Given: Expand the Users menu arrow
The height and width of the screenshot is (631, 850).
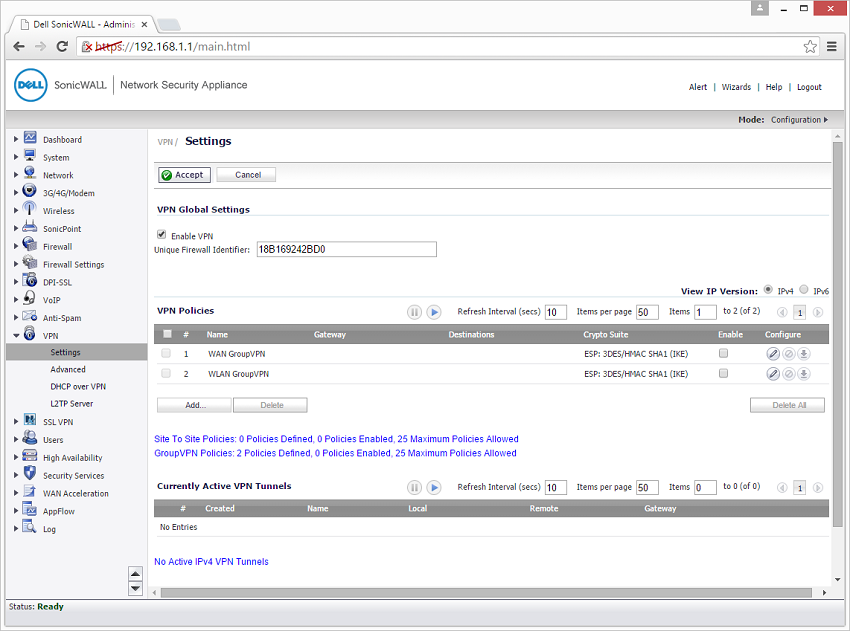Looking at the screenshot, I should pyautogui.click(x=16, y=440).
